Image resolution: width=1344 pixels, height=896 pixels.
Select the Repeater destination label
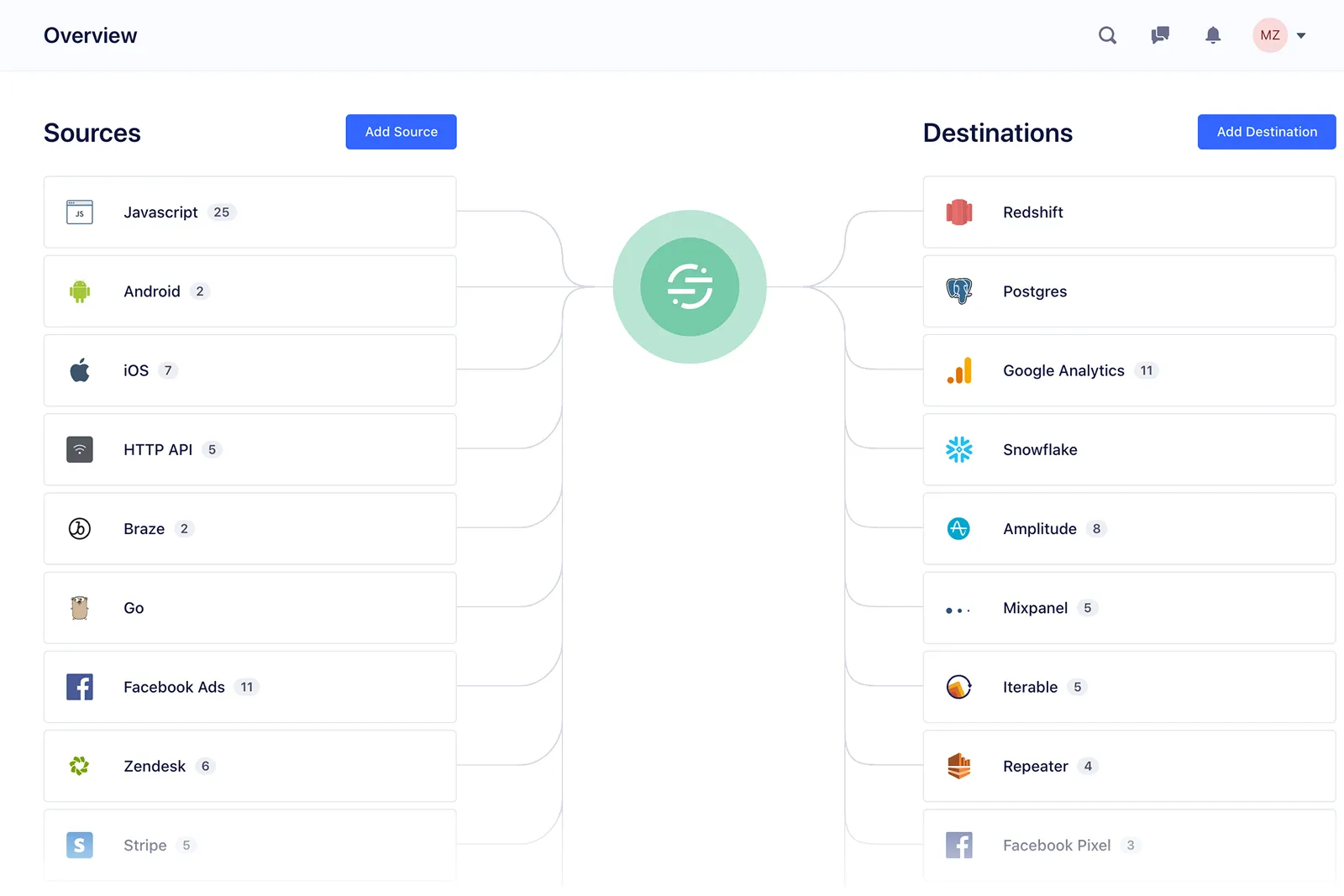point(1036,767)
